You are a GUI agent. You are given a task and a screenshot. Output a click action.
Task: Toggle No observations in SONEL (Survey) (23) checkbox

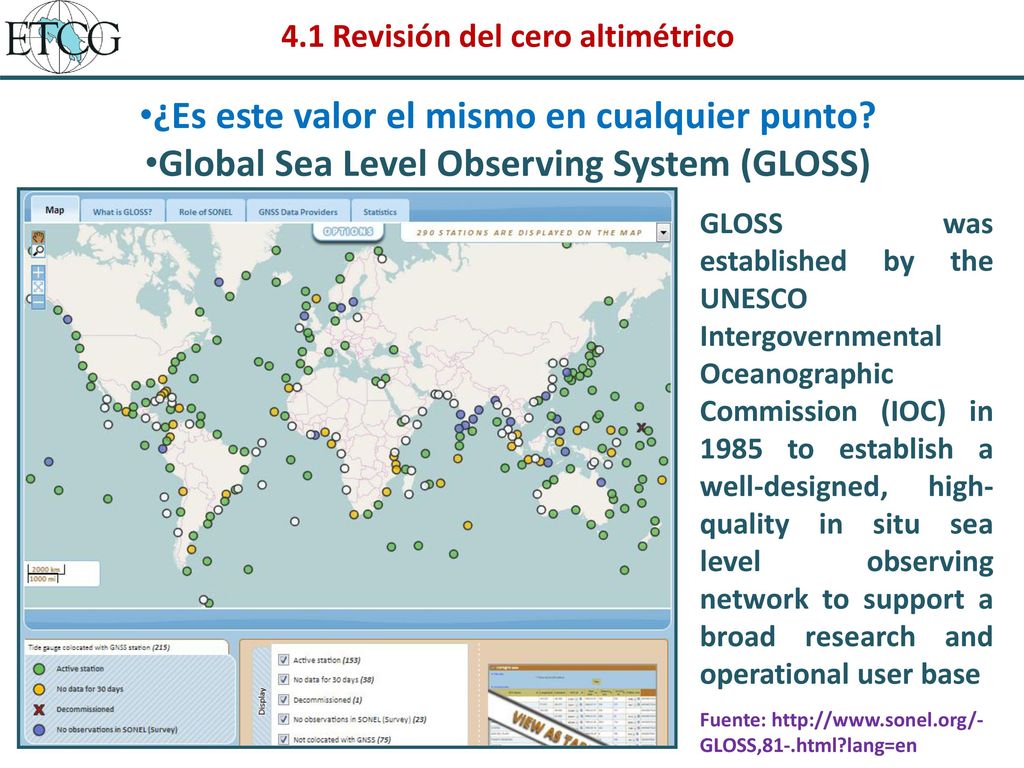point(283,719)
